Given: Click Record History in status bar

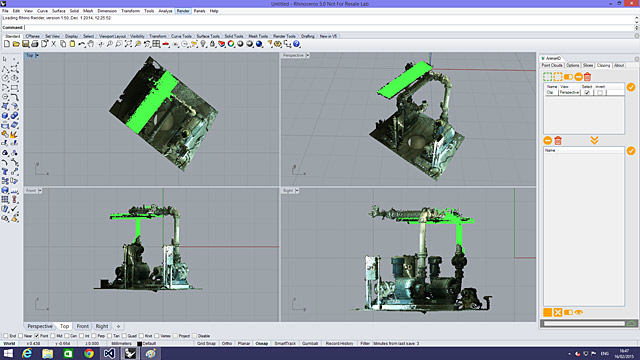Looking at the screenshot, I should (339, 344).
